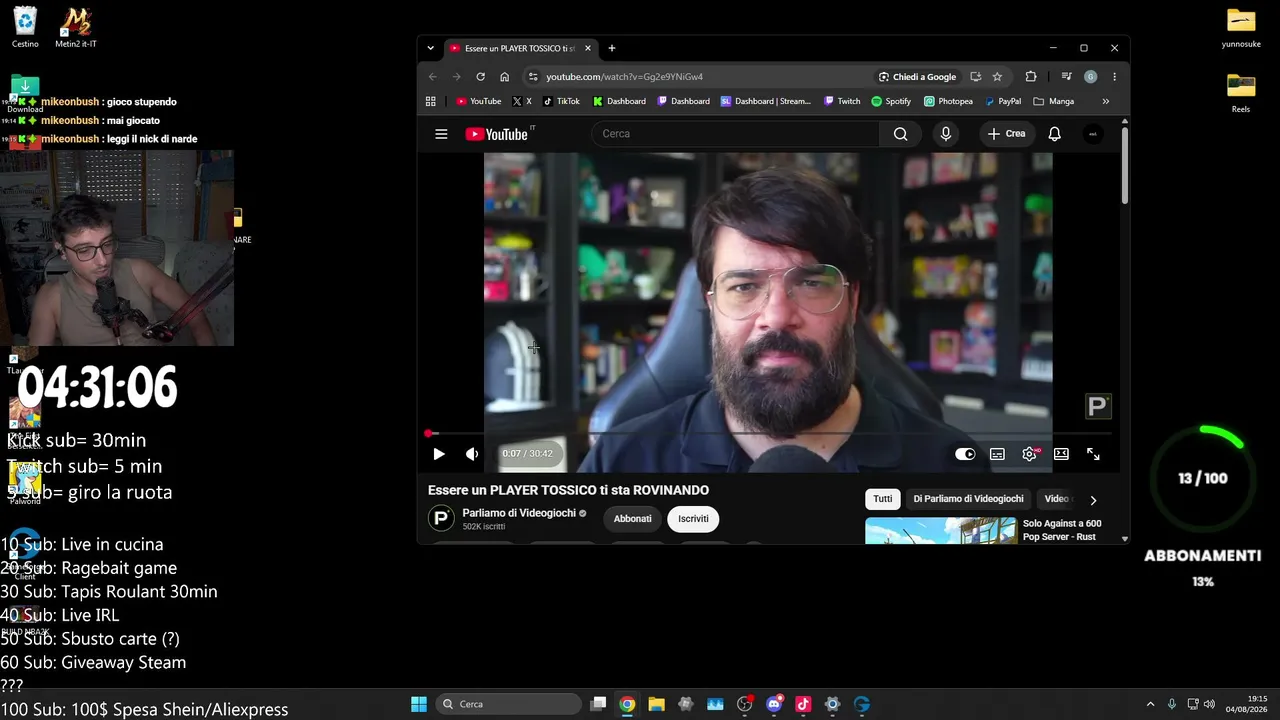The width and height of the screenshot is (1280, 720).
Task: Click the Crea button
Action: (1006, 134)
